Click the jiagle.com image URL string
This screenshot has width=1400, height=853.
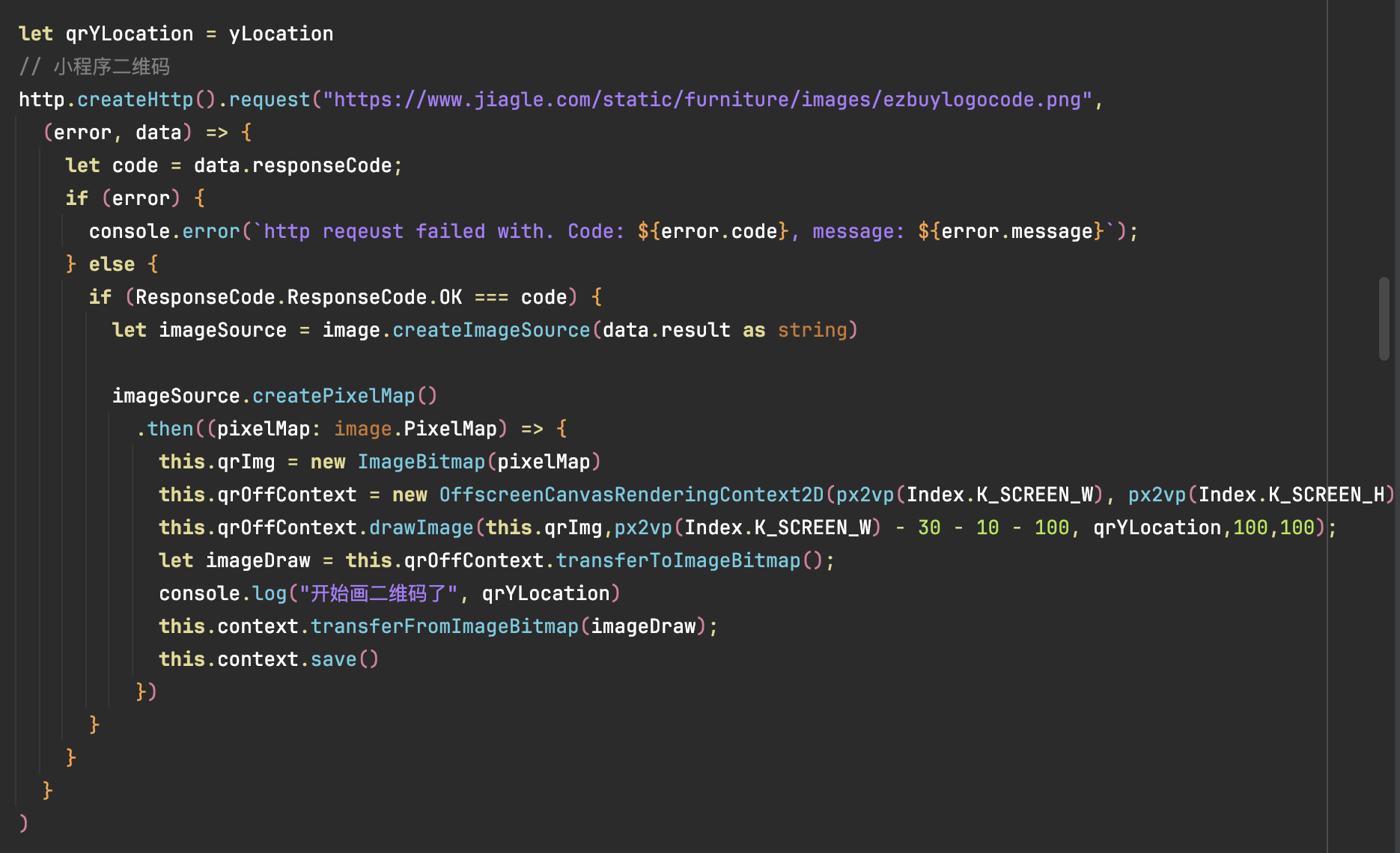pos(707,100)
